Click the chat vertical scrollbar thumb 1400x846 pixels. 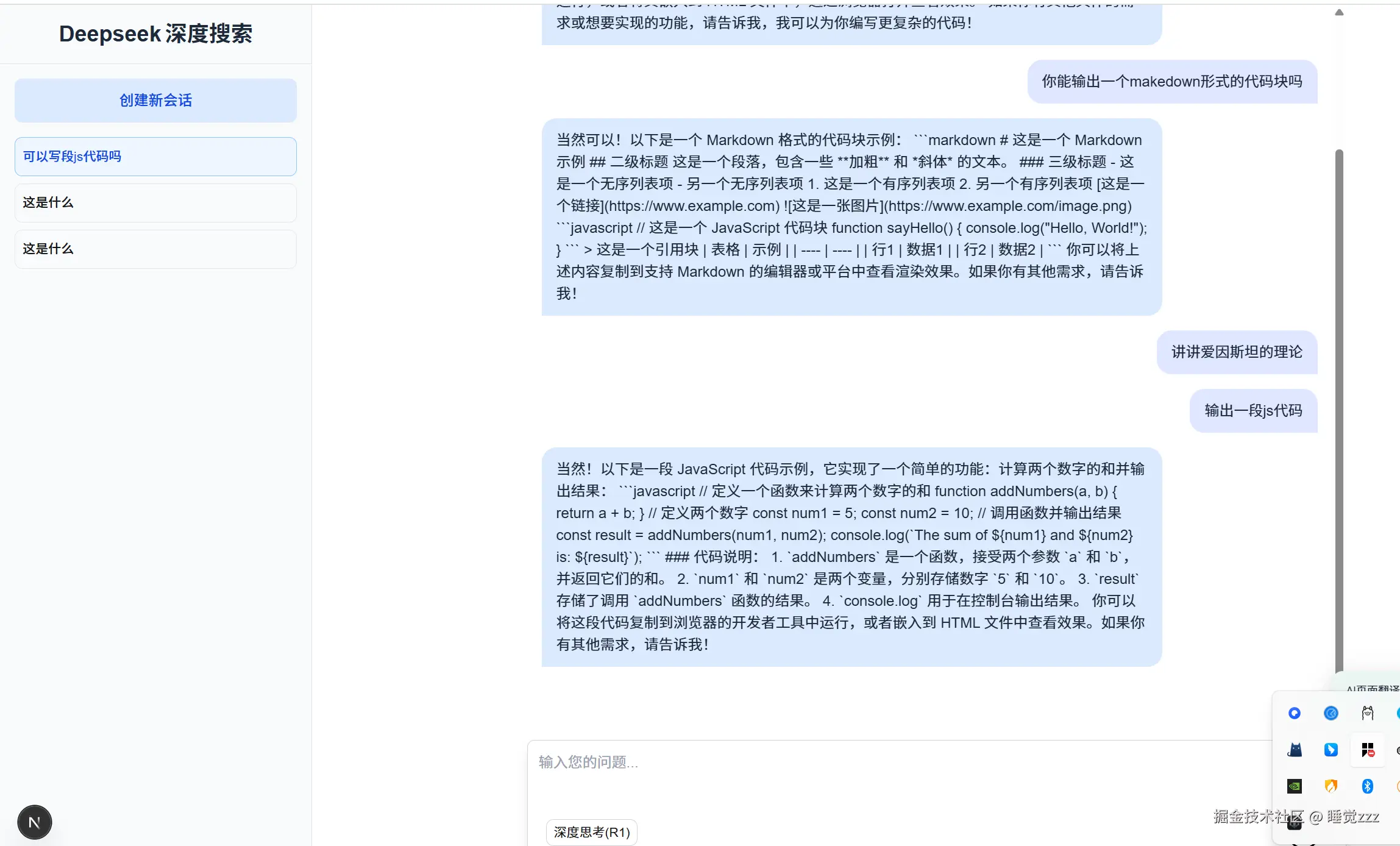(x=1338, y=408)
